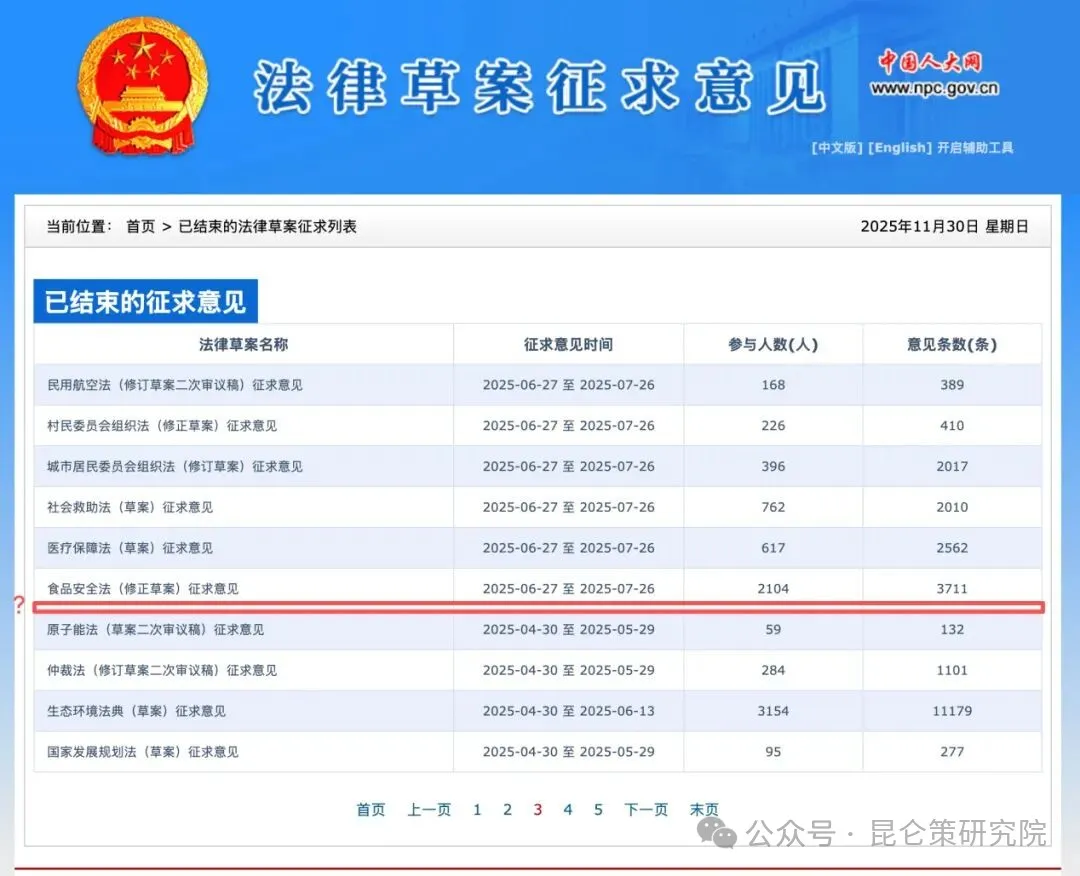
Task: Go to 下一页 next page
Action: 646,810
